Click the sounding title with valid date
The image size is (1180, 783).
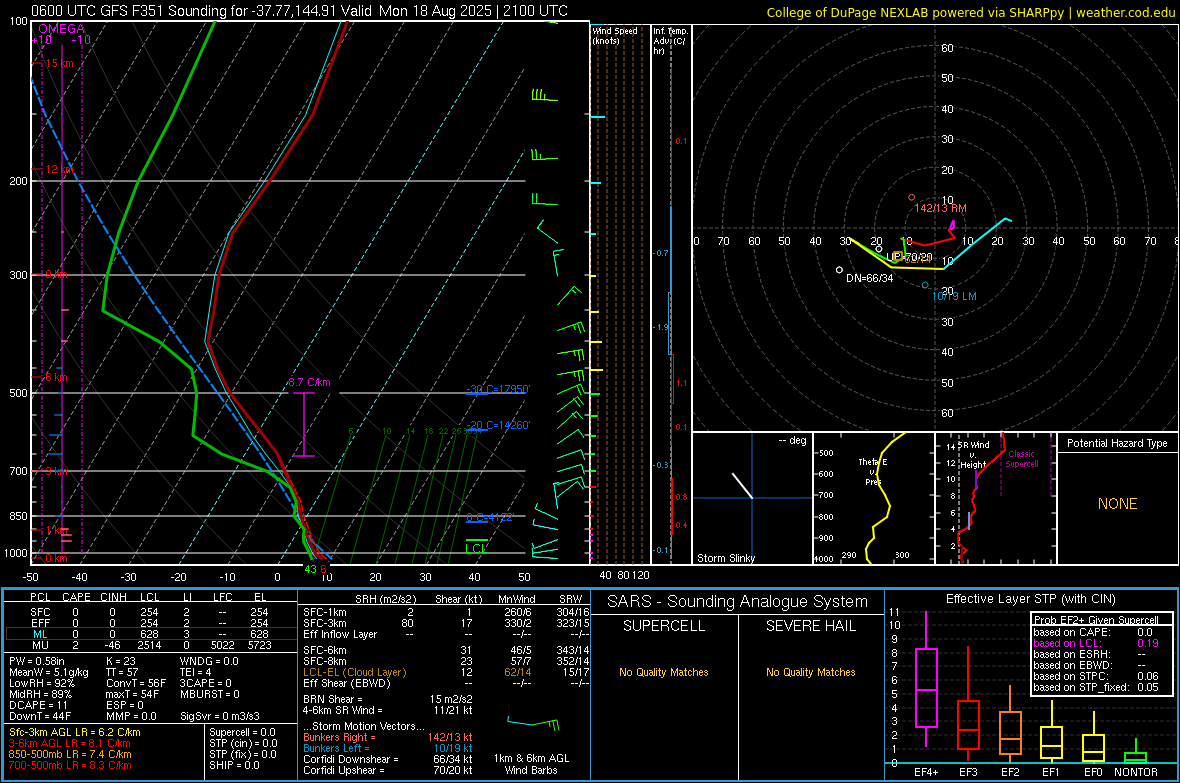[x=300, y=11]
